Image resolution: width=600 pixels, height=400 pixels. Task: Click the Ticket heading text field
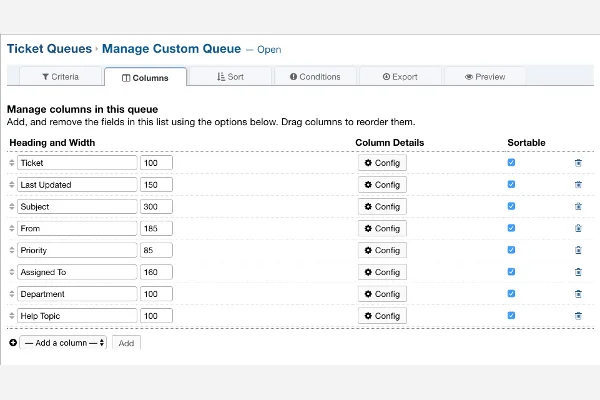point(77,163)
